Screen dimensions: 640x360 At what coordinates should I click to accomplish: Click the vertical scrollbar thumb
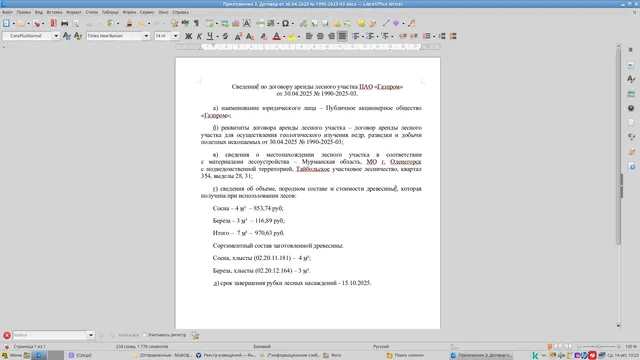[x=618, y=147]
